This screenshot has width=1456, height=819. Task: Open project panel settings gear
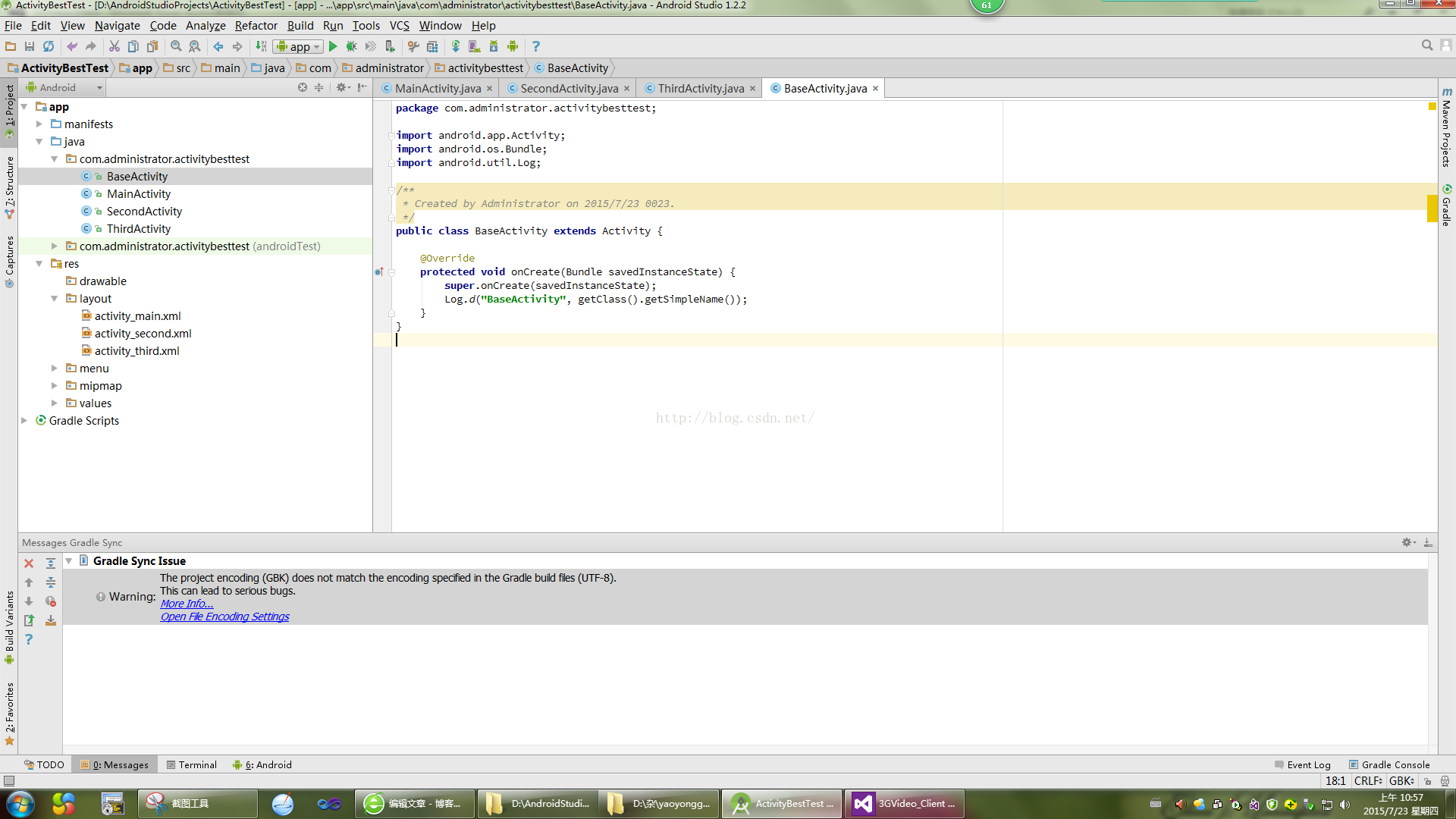click(343, 88)
